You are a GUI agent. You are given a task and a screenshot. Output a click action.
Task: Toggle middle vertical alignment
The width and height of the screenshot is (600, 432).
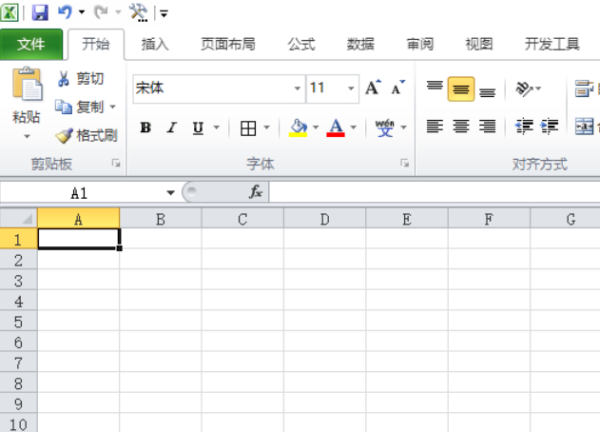(461, 89)
